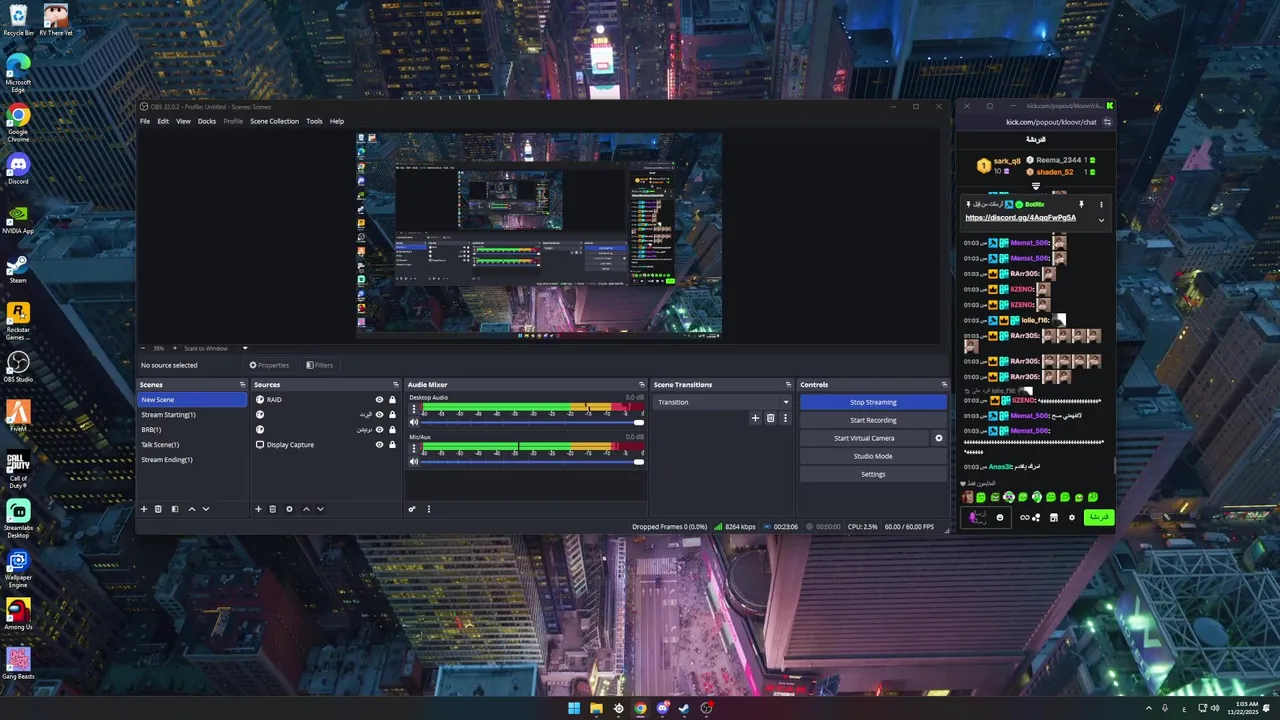Show hidden system tray icons chevron
Viewport: 1280px width, 720px height.
(1148, 708)
